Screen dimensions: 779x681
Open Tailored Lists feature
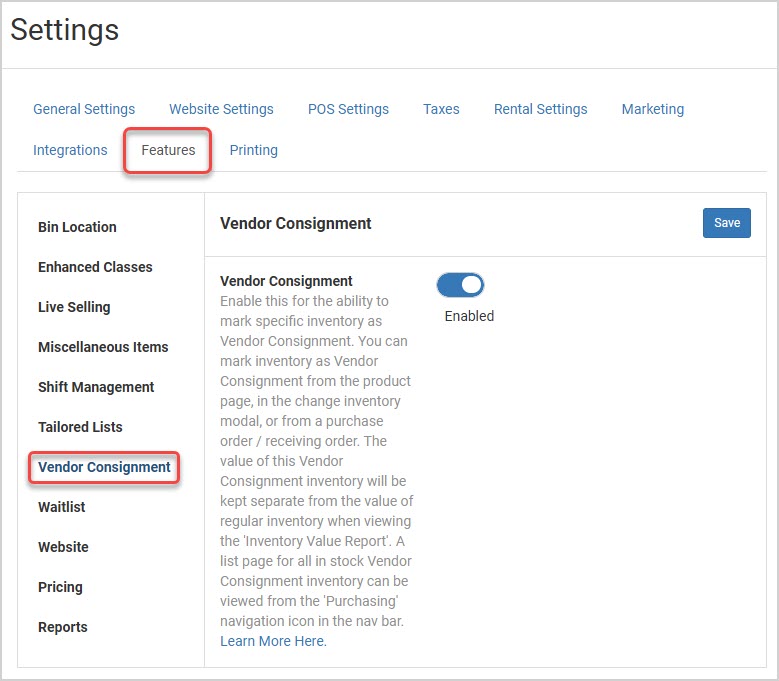point(80,427)
